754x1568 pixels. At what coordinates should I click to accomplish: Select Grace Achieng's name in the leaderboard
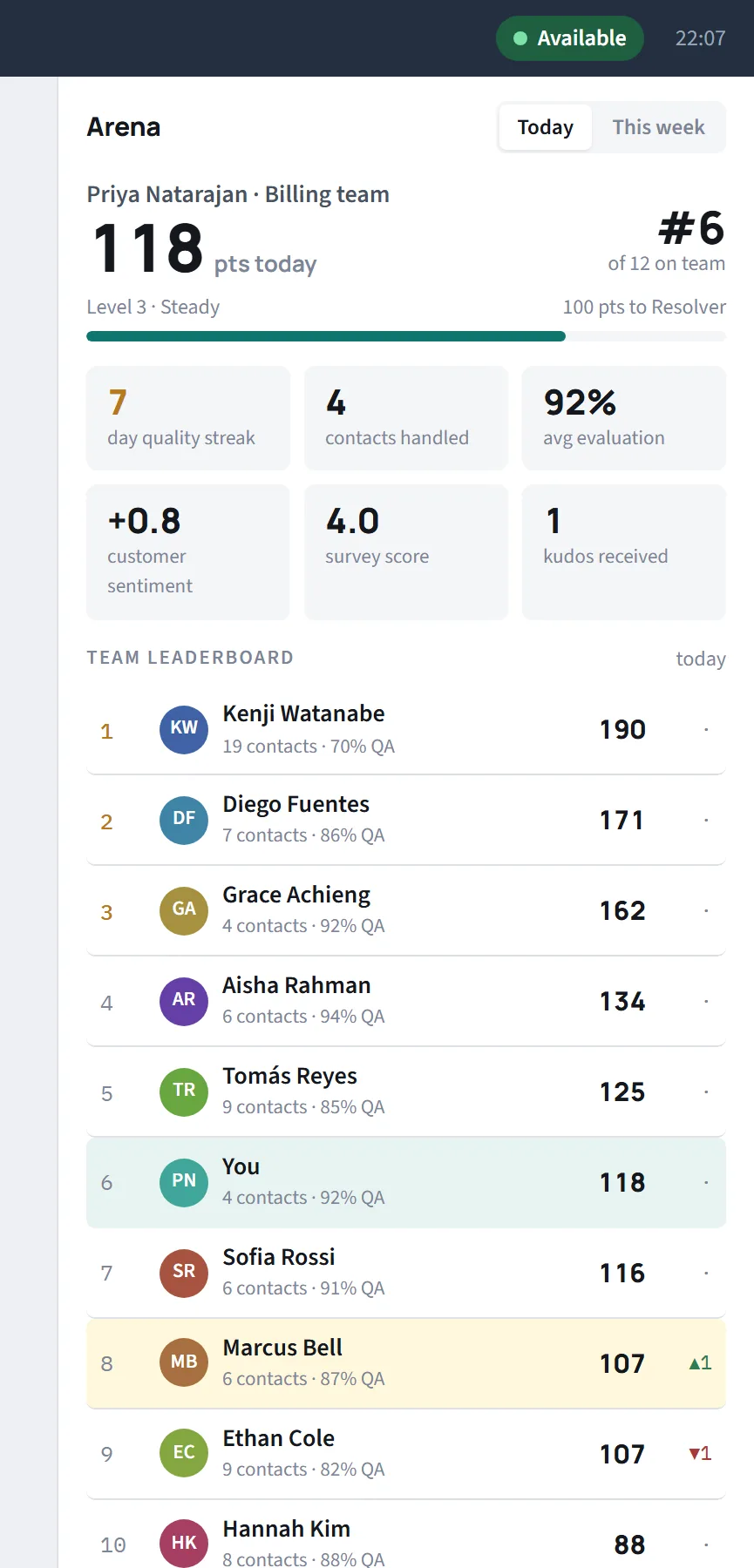point(296,895)
